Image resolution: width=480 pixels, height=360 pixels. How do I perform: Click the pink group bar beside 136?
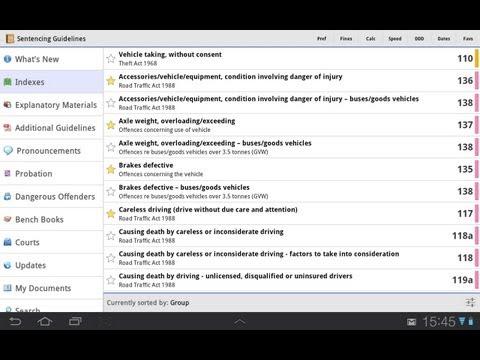[477, 81]
